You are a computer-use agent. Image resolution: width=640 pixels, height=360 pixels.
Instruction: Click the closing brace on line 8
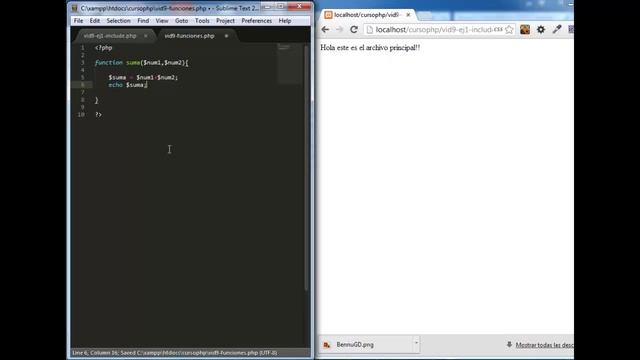[97, 100]
